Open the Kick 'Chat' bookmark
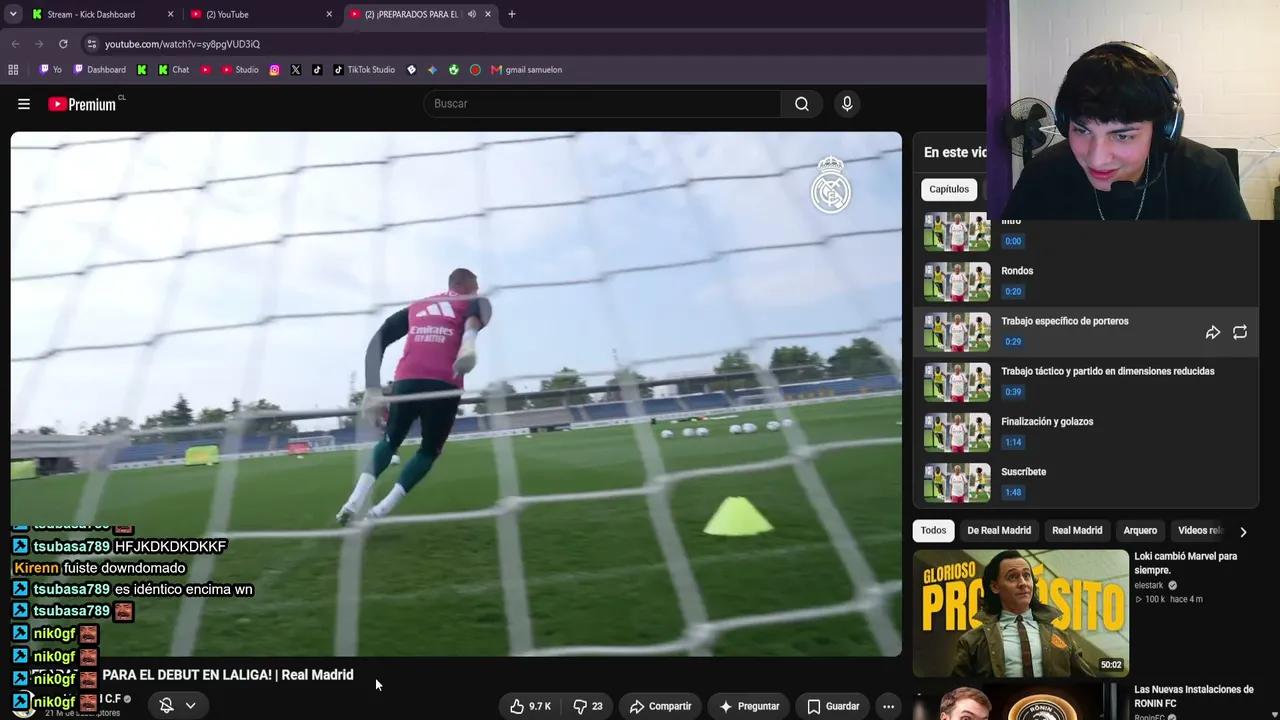 [x=174, y=70]
